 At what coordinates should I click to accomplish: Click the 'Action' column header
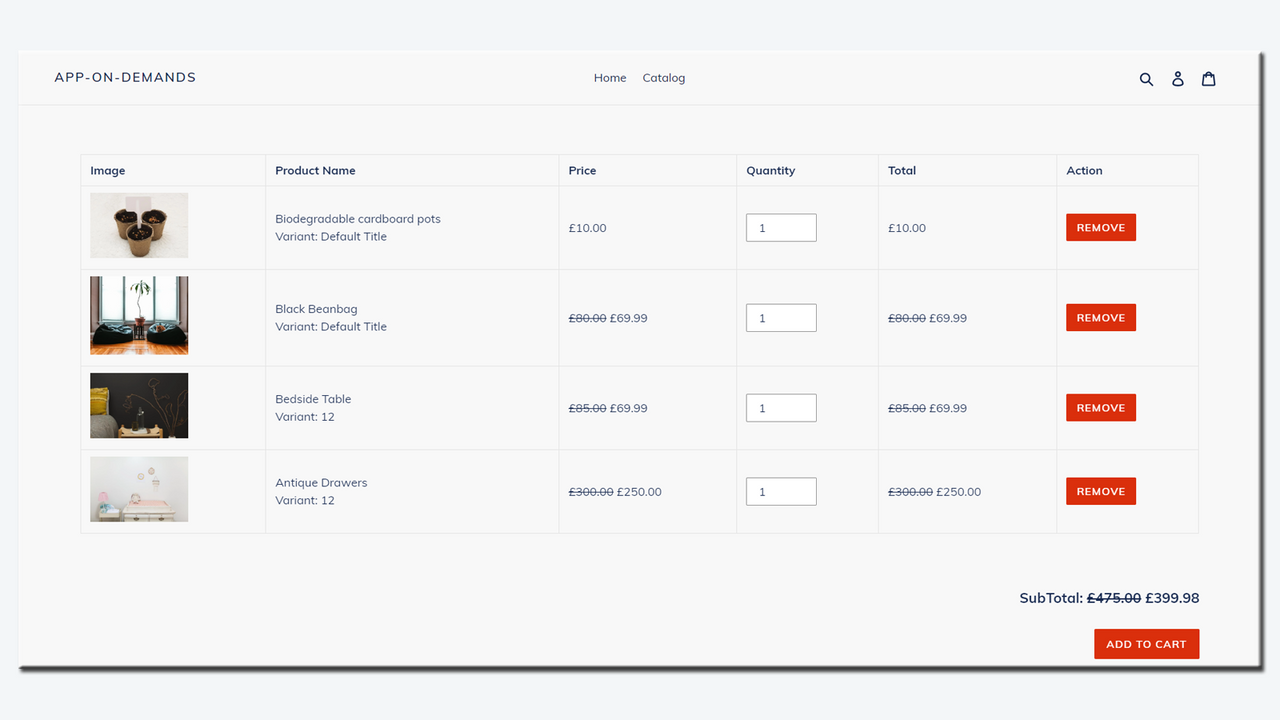pos(1084,171)
